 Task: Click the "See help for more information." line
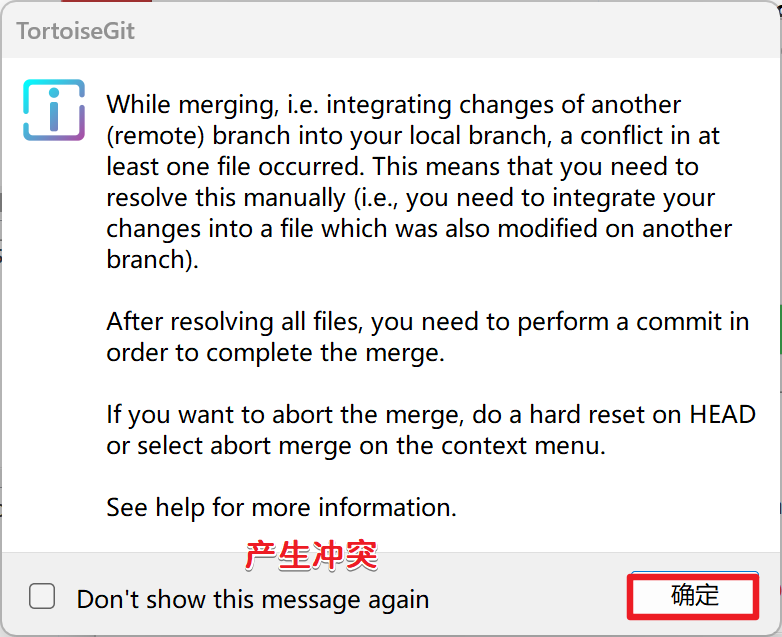pos(281,507)
